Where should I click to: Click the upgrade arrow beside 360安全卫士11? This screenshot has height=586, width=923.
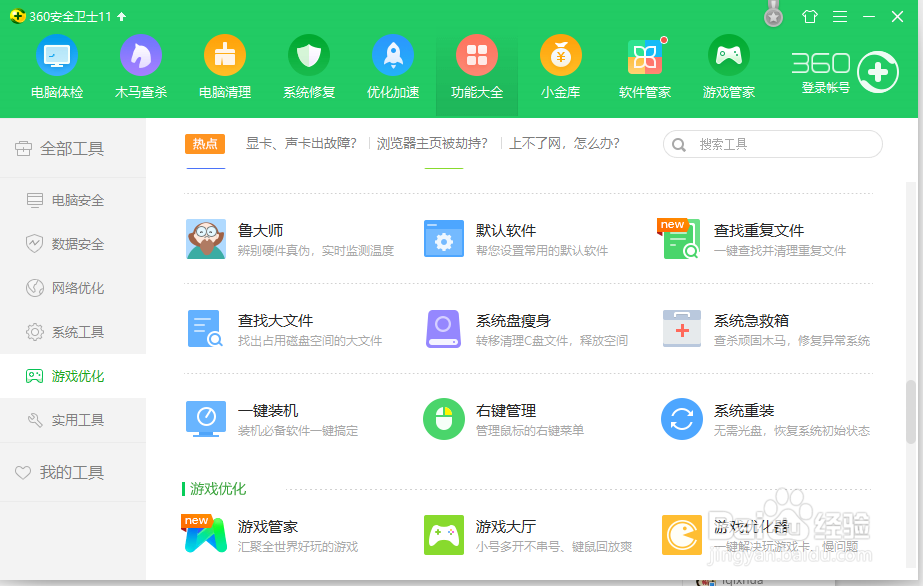[122, 16]
